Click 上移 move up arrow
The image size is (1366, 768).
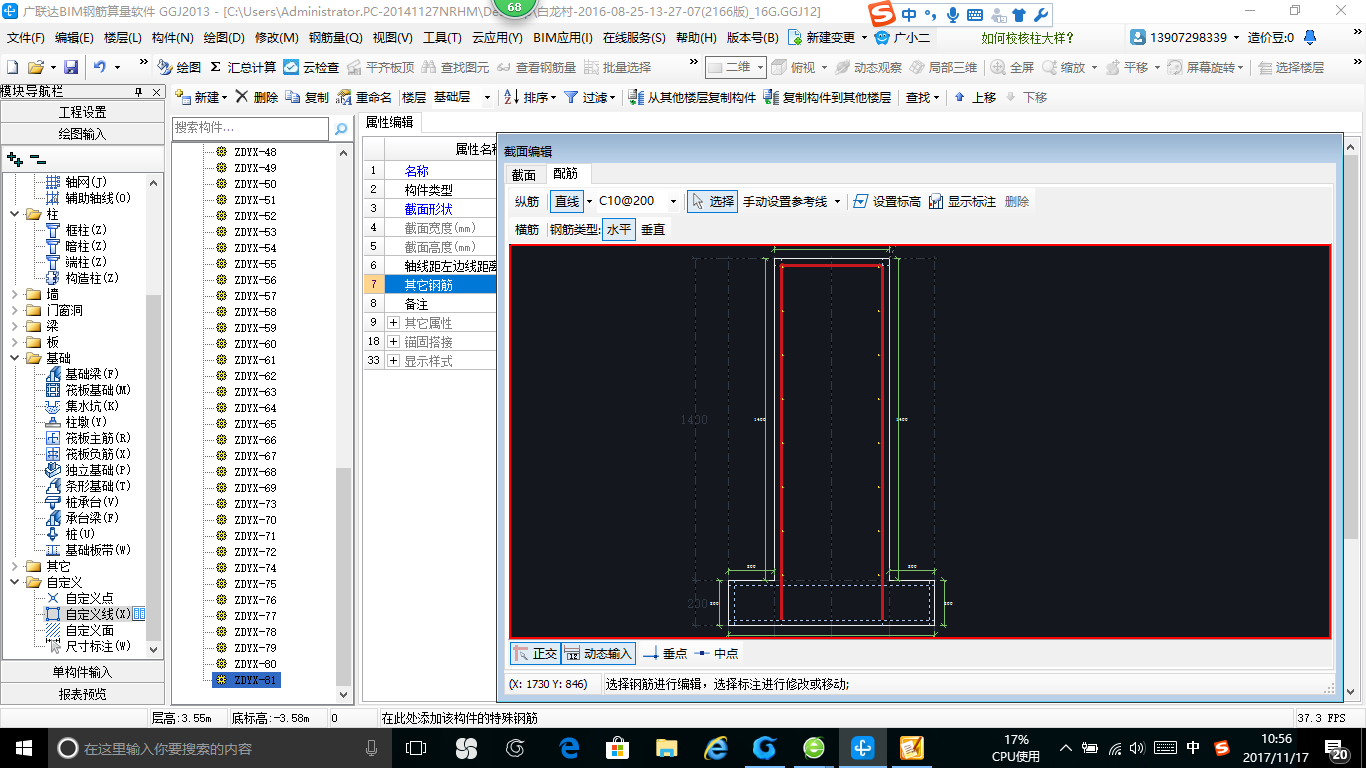[x=975, y=97]
